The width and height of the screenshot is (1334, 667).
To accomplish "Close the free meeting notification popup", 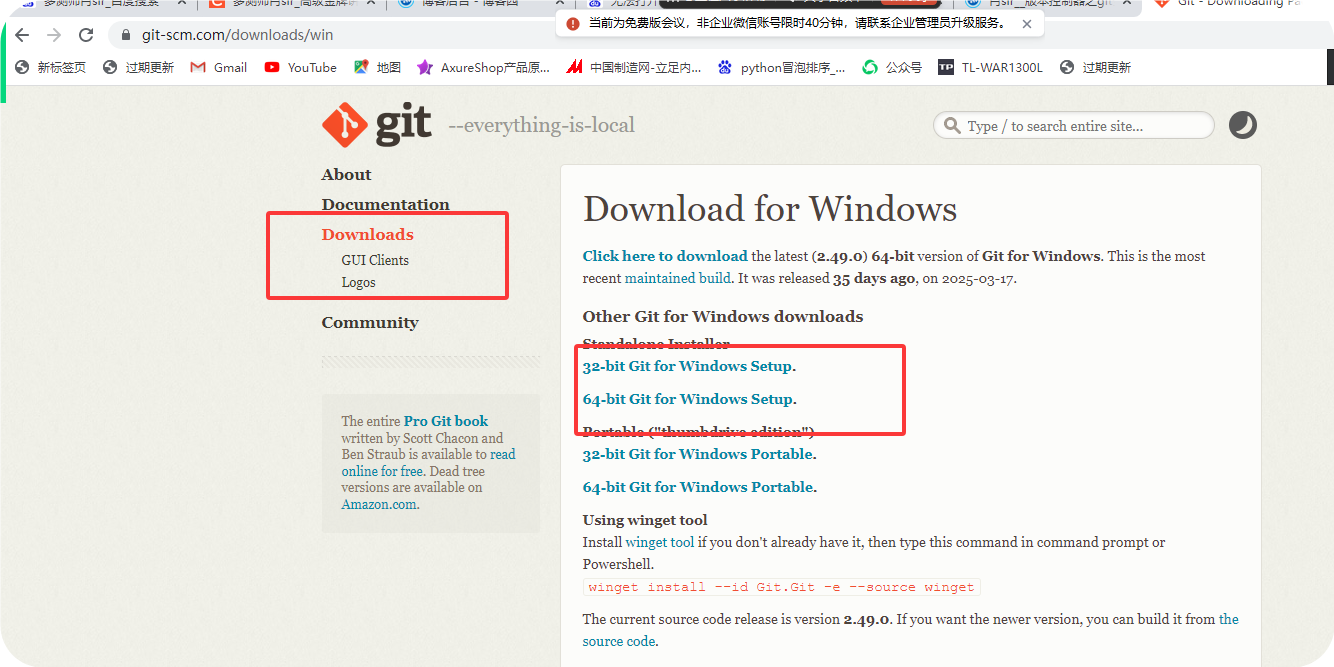I will tap(1027, 24).
